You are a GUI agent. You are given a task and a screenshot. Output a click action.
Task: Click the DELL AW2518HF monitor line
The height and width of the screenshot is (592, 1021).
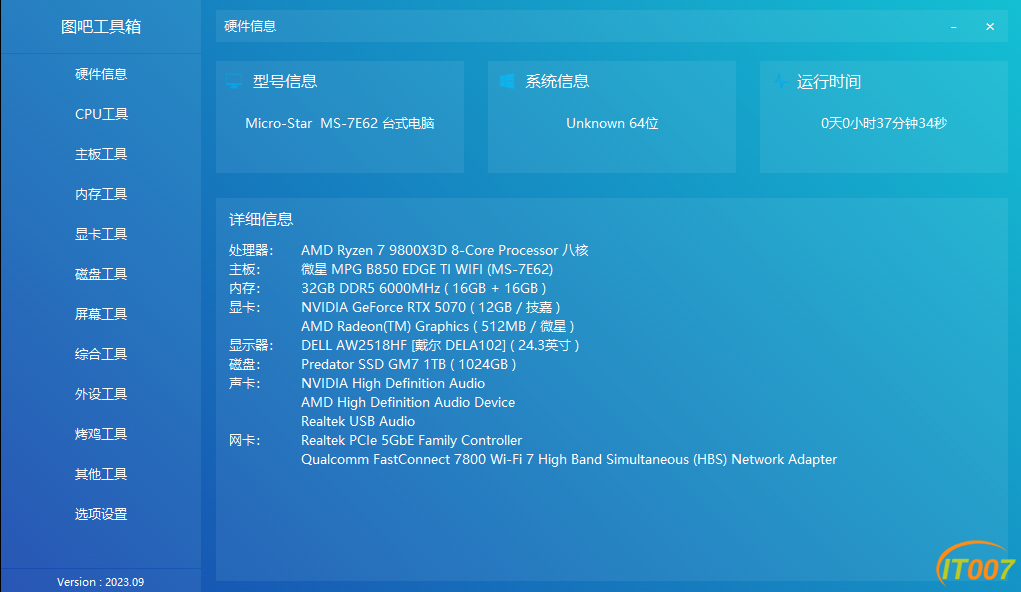[440, 345]
